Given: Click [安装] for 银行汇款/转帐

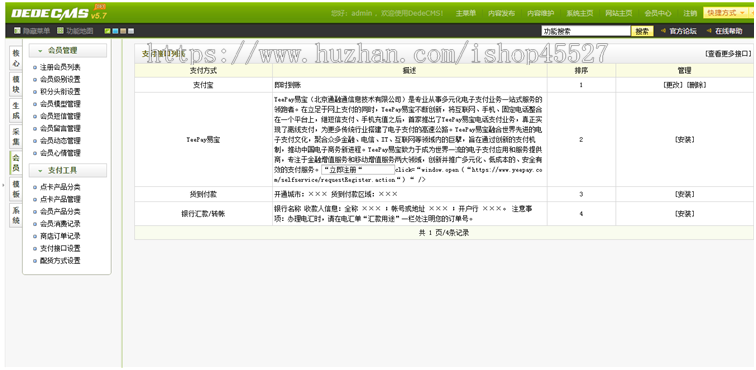Looking at the screenshot, I should (x=685, y=214).
